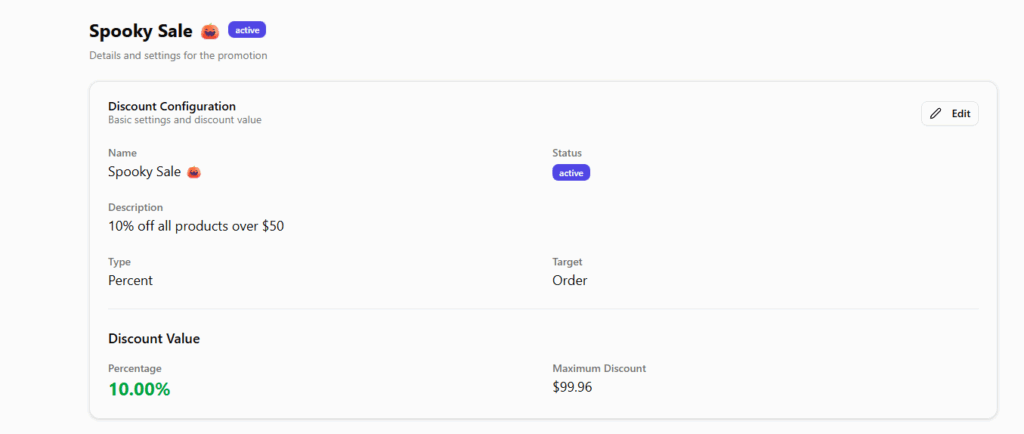Click the Status field label
The image size is (1024, 434).
pyautogui.click(x=566, y=153)
